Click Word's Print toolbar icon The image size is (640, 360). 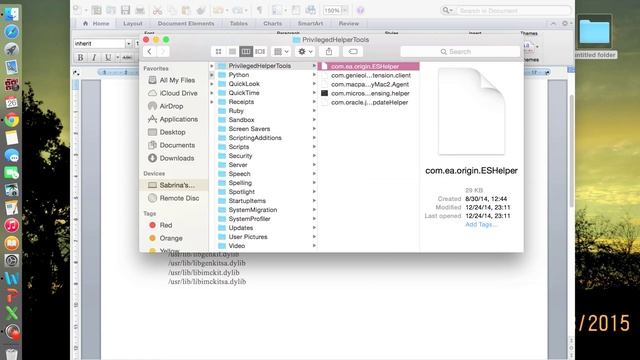[x=140, y=10]
